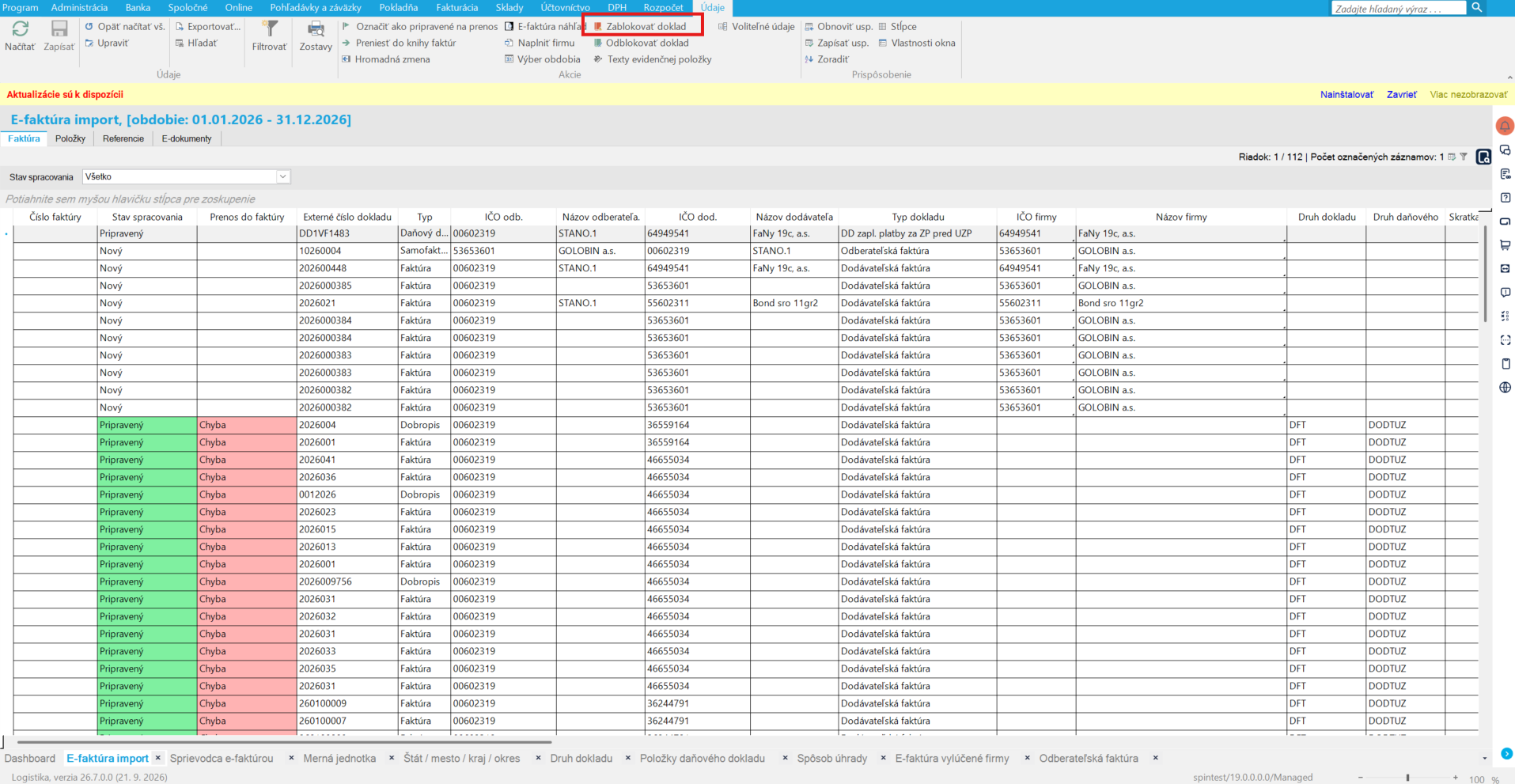Open Vlastnosti okna
The image size is (1515, 784).
click(x=917, y=43)
